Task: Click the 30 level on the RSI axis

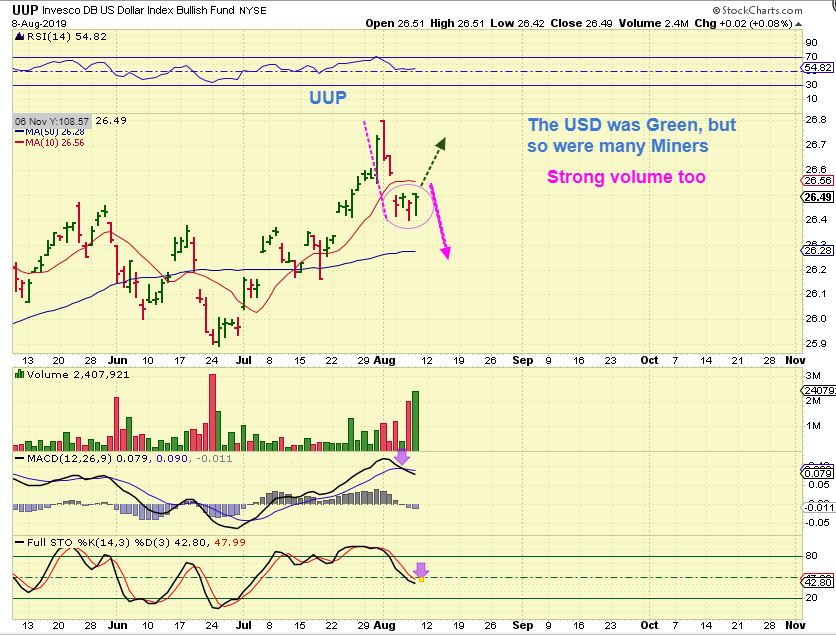Action: pos(811,85)
